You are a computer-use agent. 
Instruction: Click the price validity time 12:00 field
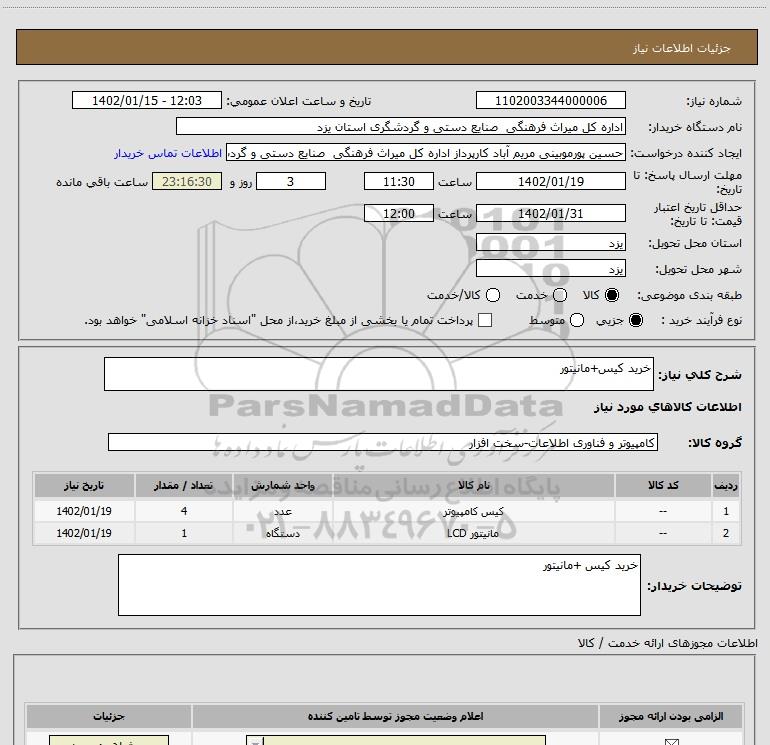tap(399, 213)
